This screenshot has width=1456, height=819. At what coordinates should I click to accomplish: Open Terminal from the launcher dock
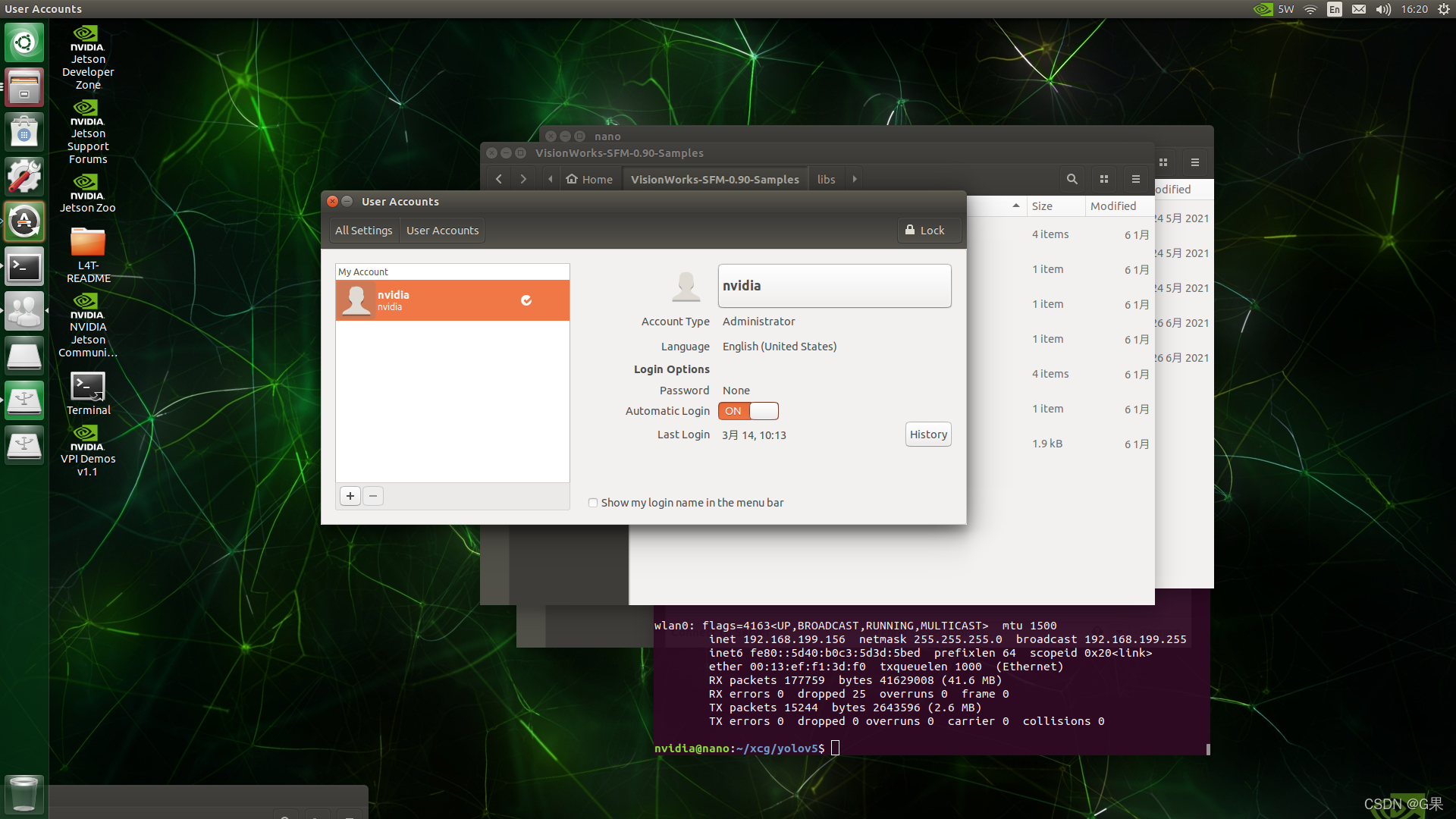(24, 267)
